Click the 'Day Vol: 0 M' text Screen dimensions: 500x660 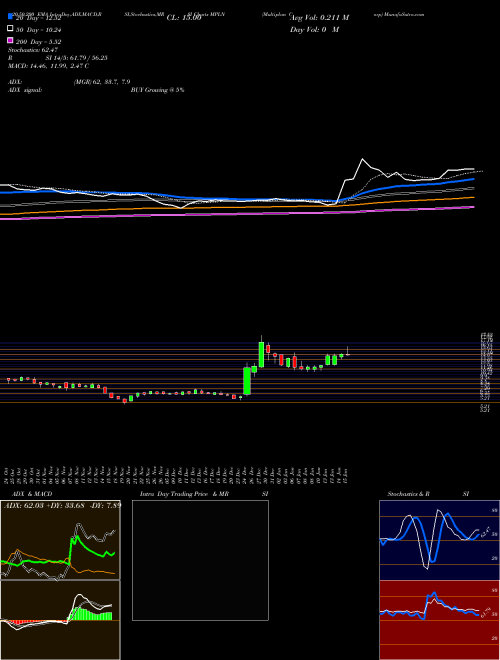click(x=314, y=29)
